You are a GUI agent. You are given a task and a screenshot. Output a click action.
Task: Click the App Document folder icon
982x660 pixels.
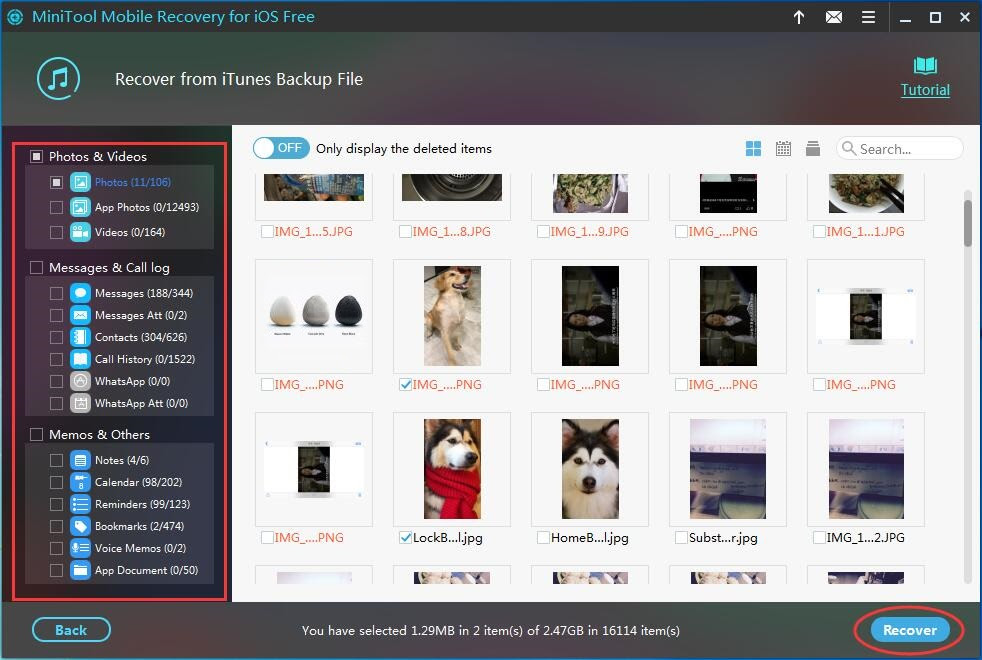point(80,570)
